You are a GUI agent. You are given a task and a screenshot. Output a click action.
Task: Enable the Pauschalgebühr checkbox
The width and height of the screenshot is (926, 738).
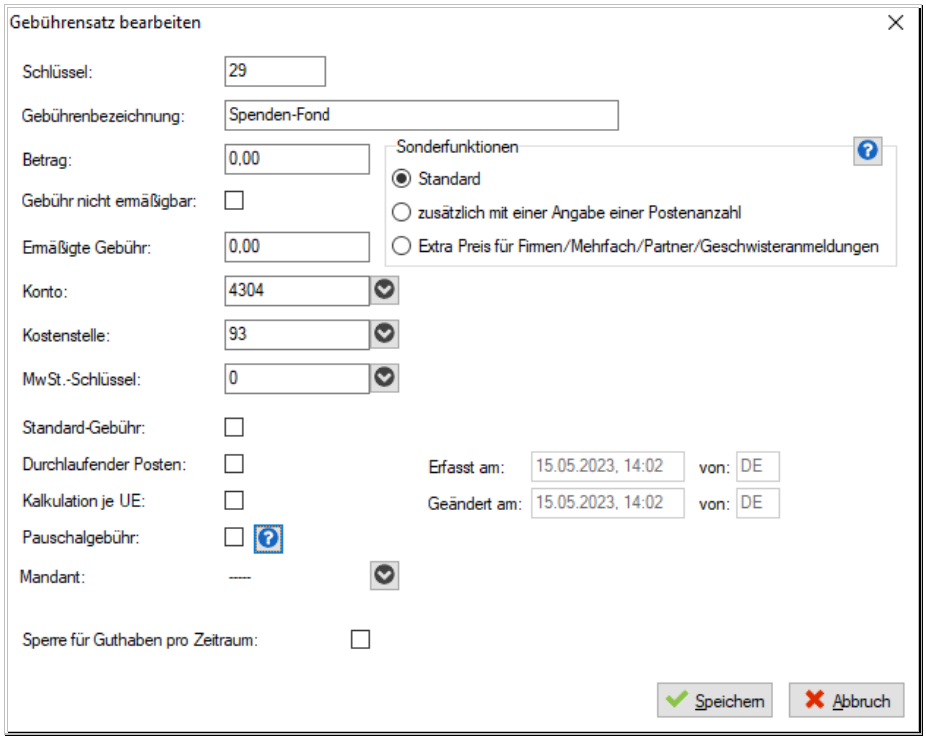pyautogui.click(x=234, y=537)
